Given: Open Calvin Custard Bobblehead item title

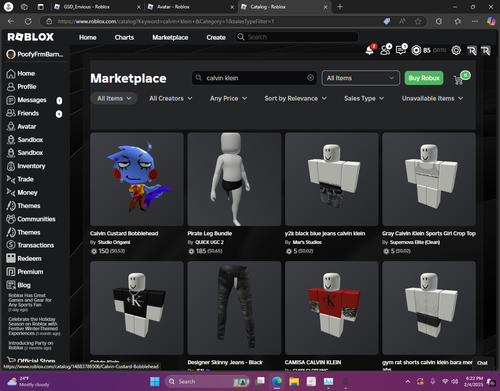Looking at the screenshot, I should 124,233.
